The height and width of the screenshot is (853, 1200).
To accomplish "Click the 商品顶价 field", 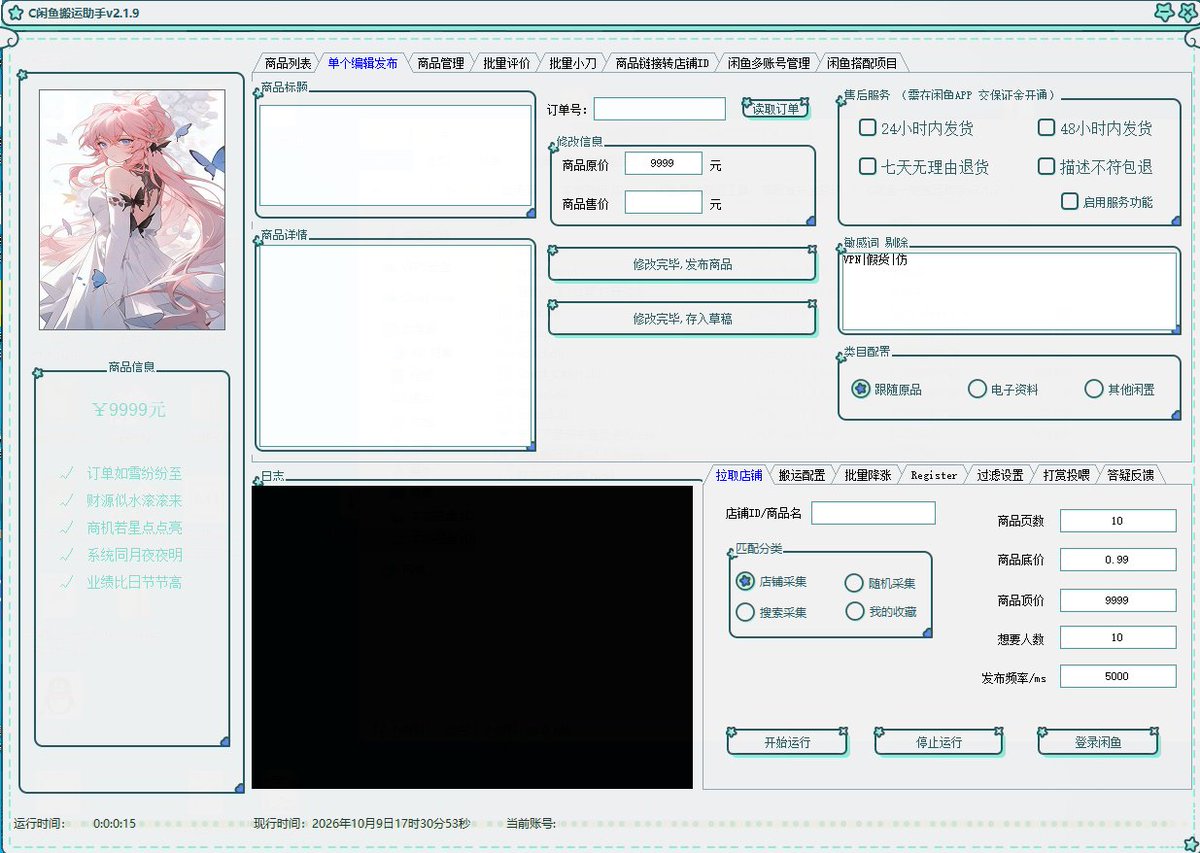I will (x=1118, y=600).
